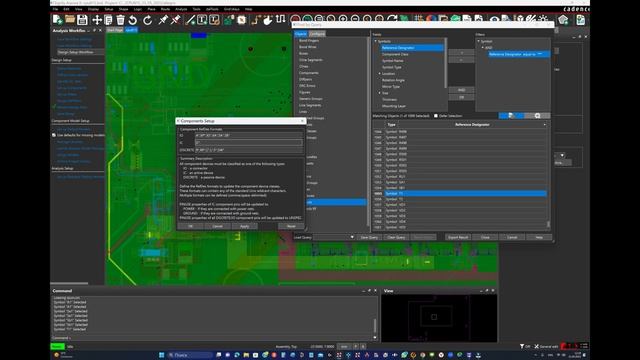Click the Save disk icon in toolbar
Screen dimensions: 640x360
tap(82, 20)
